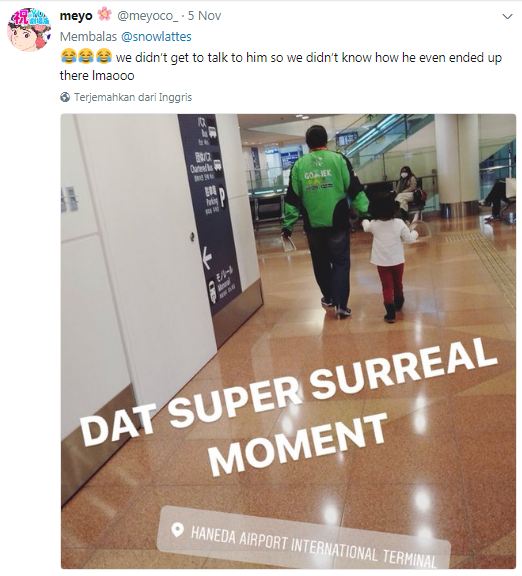Click the Go-Jek logo on green jacket

tap(318, 176)
